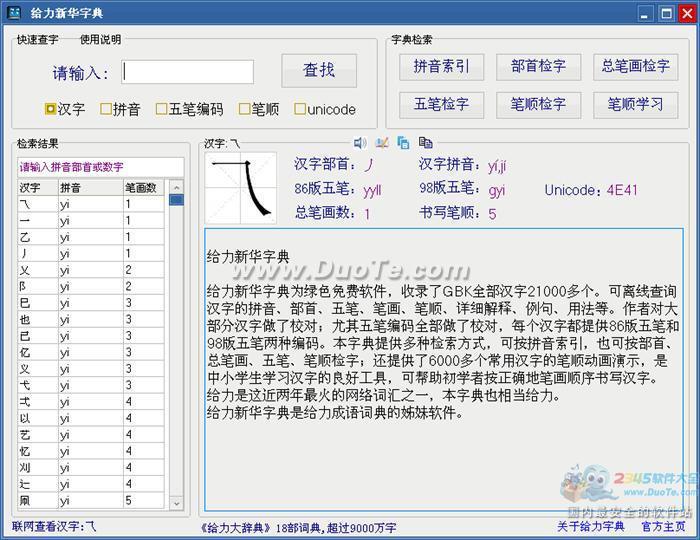700x540 pixels.
Task: Close the 给力新华字典 window
Action: coord(687,14)
